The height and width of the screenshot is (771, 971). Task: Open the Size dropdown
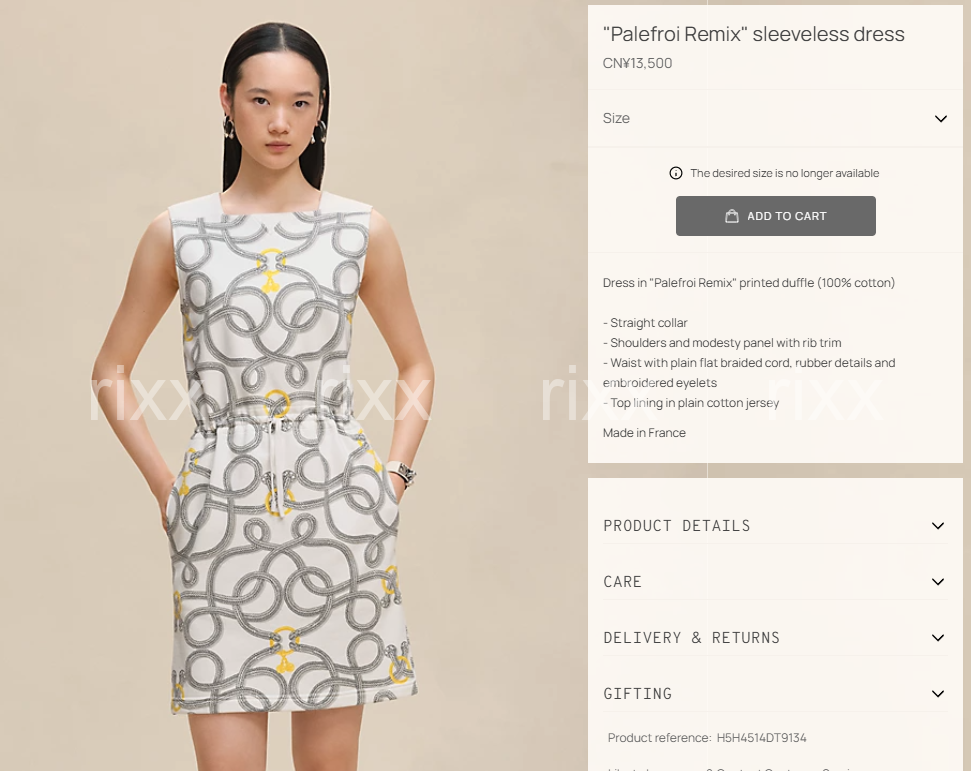[775, 118]
